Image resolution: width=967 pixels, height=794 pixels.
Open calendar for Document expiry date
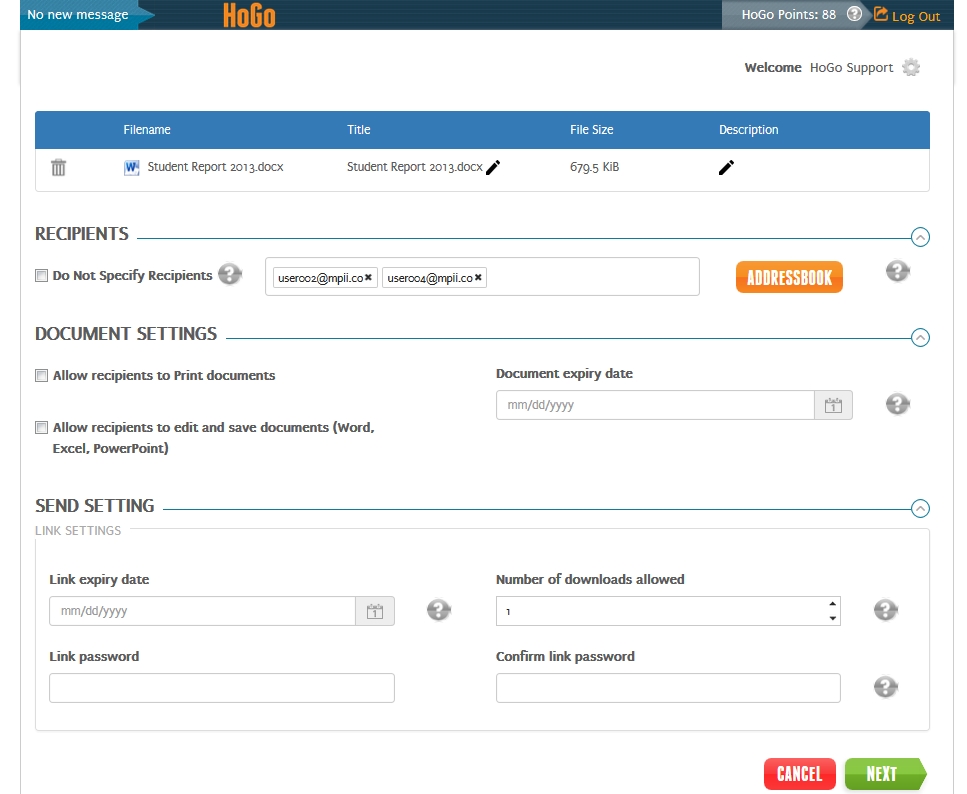pyautogui.click(x=834, y=405)
